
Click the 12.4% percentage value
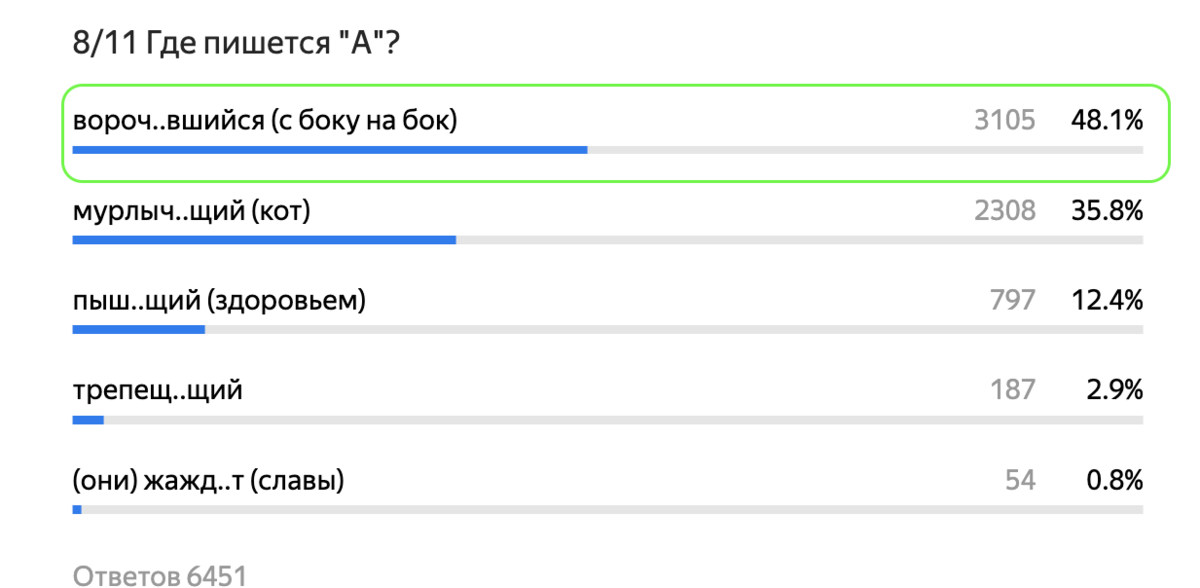tap(1106, 300)
